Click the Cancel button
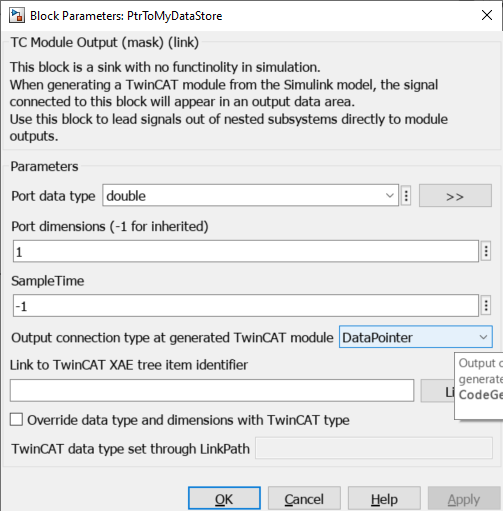 tap(304, 498)
